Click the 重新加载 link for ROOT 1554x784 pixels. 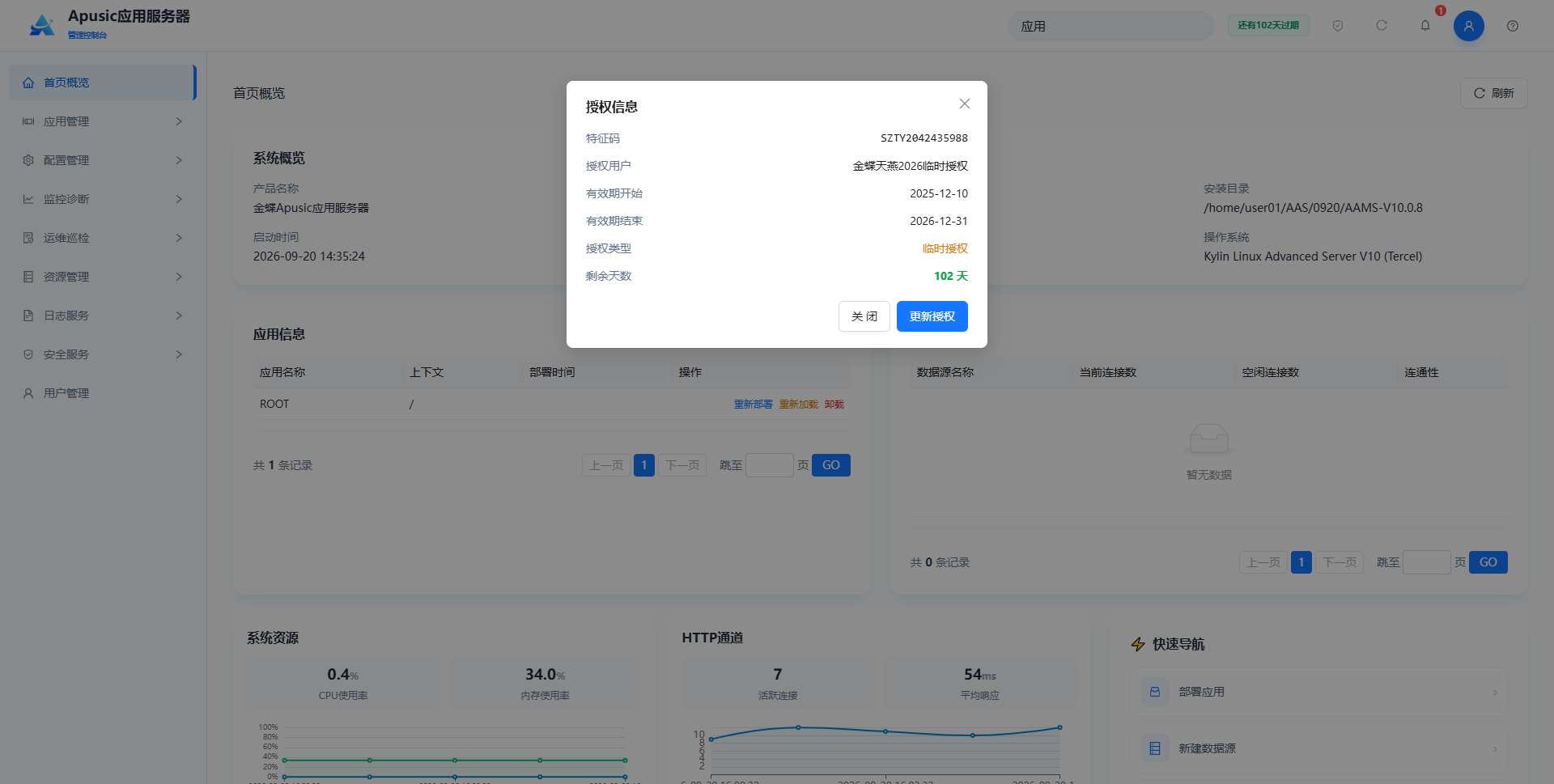point(798,405)
